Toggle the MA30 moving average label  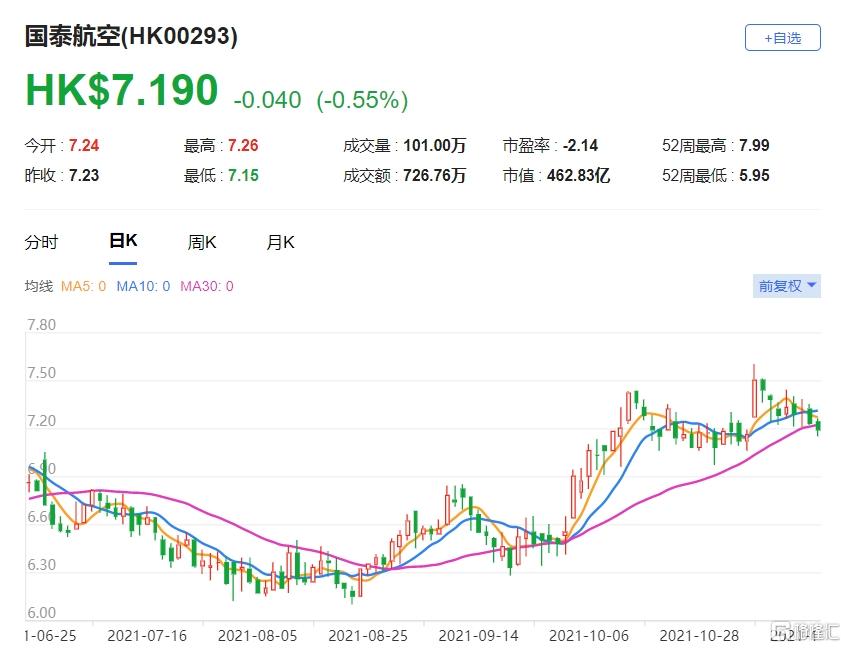[206, 286]
